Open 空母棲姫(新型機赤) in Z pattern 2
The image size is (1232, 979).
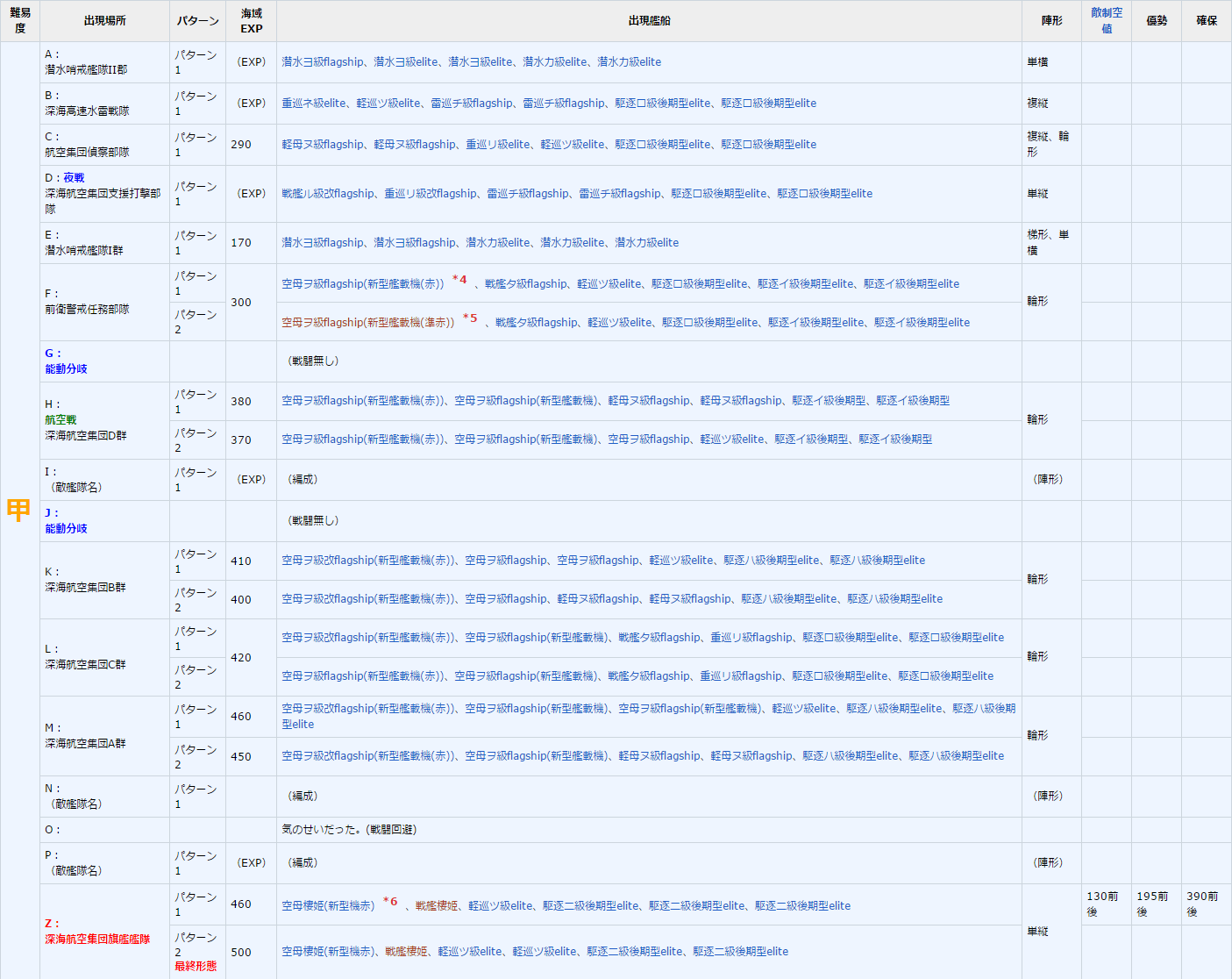click(x=328, y=952)
